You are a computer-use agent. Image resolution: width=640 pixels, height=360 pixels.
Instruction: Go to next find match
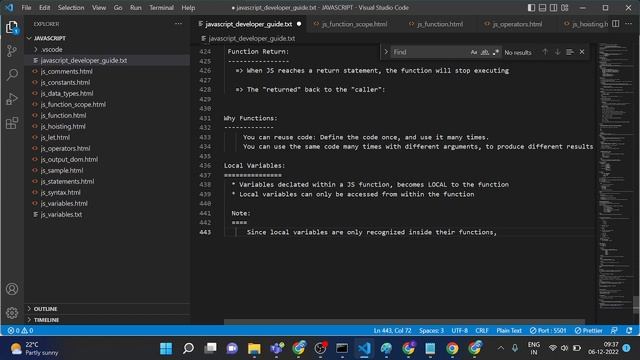tap(557, 52)
